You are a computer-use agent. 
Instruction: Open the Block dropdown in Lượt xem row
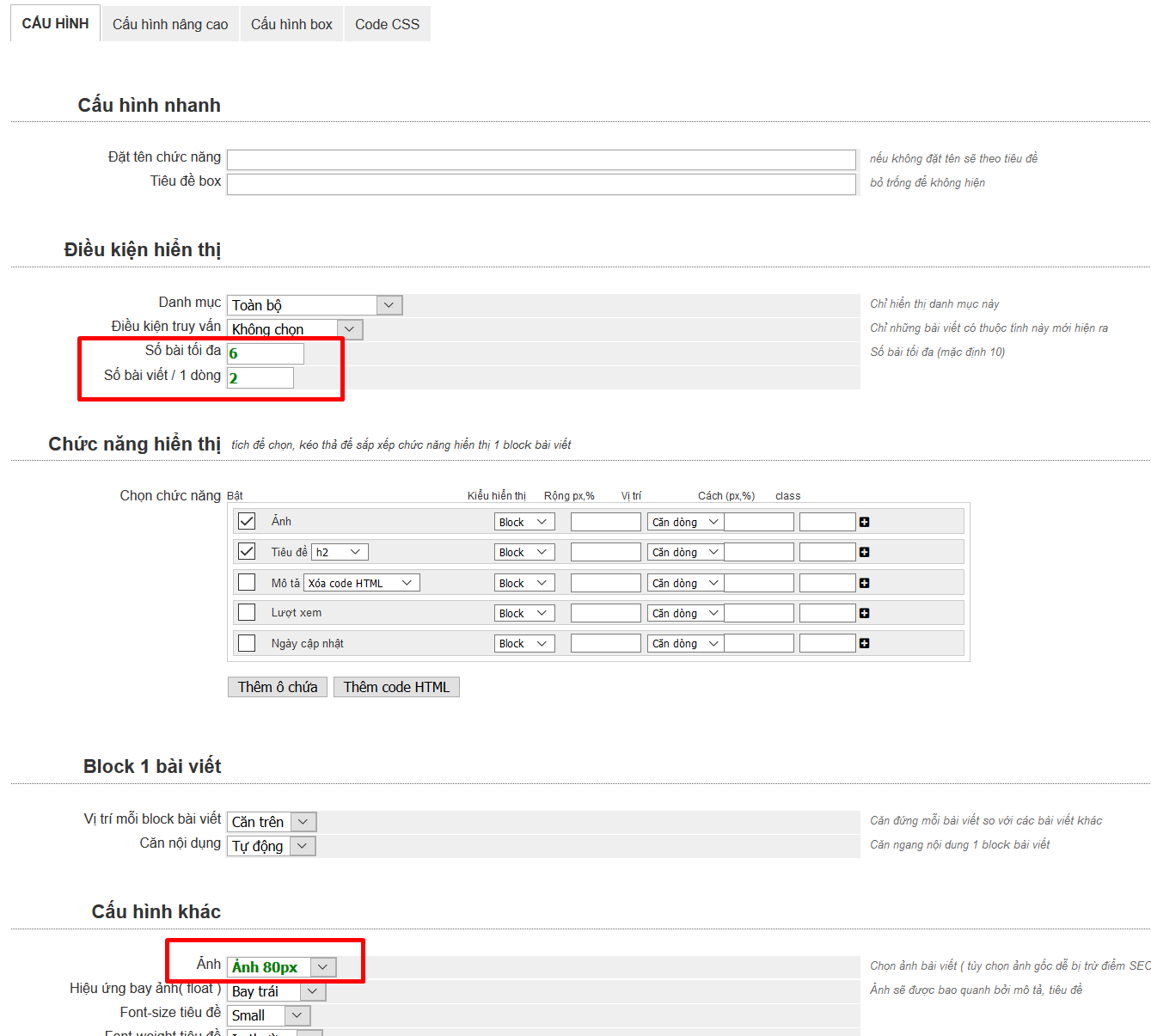[524, 613]
